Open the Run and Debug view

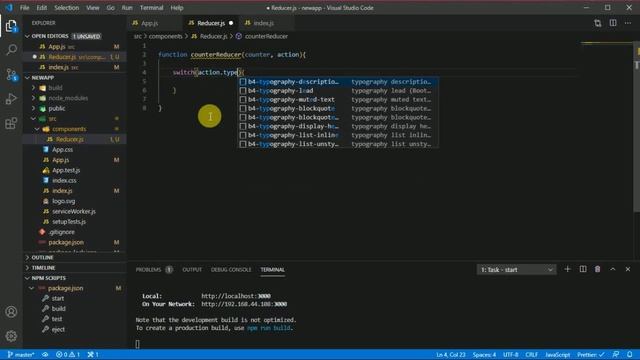click(x=11, y=98)
